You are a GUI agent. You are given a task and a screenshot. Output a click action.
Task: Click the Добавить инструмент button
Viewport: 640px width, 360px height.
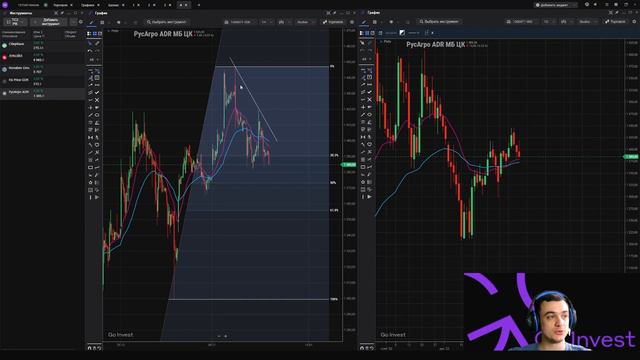coord(49,22)
